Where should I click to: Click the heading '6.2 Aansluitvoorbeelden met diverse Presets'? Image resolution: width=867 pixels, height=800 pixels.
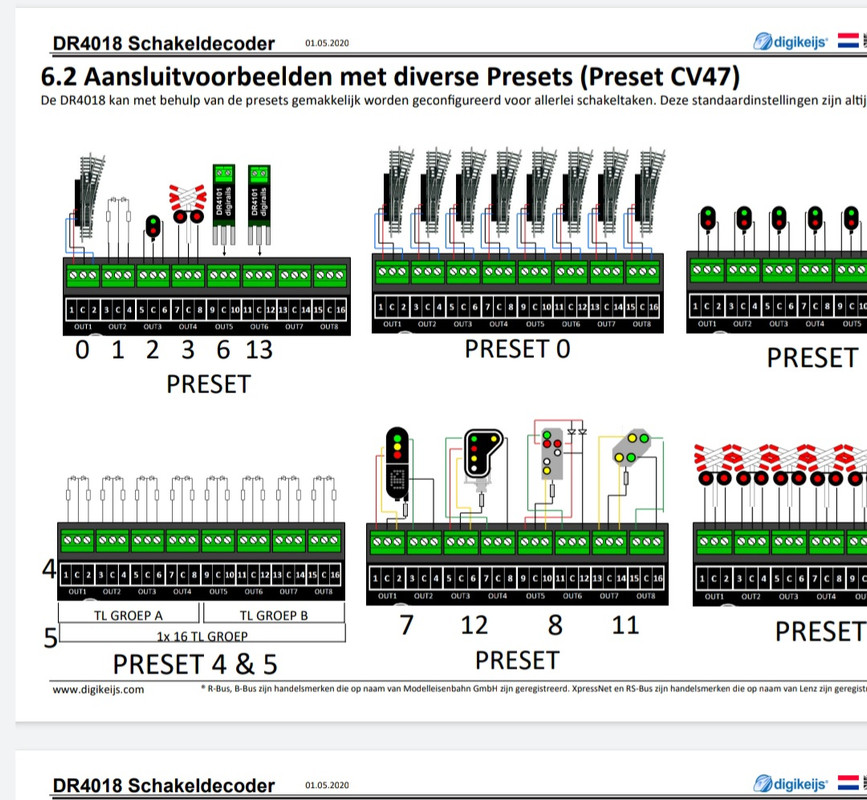(390, 76)
